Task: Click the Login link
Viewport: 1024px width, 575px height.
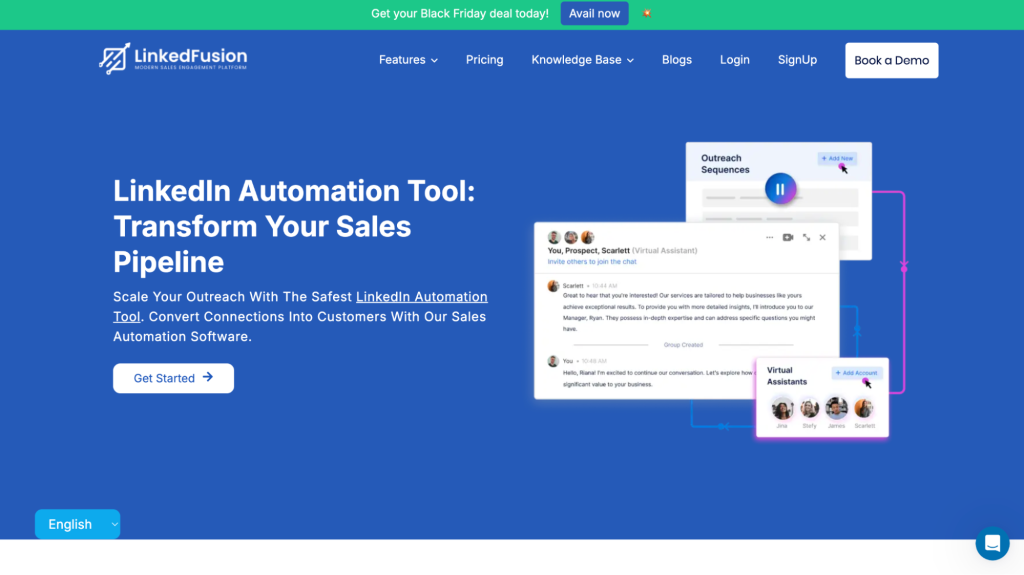Action: (735, 59)
